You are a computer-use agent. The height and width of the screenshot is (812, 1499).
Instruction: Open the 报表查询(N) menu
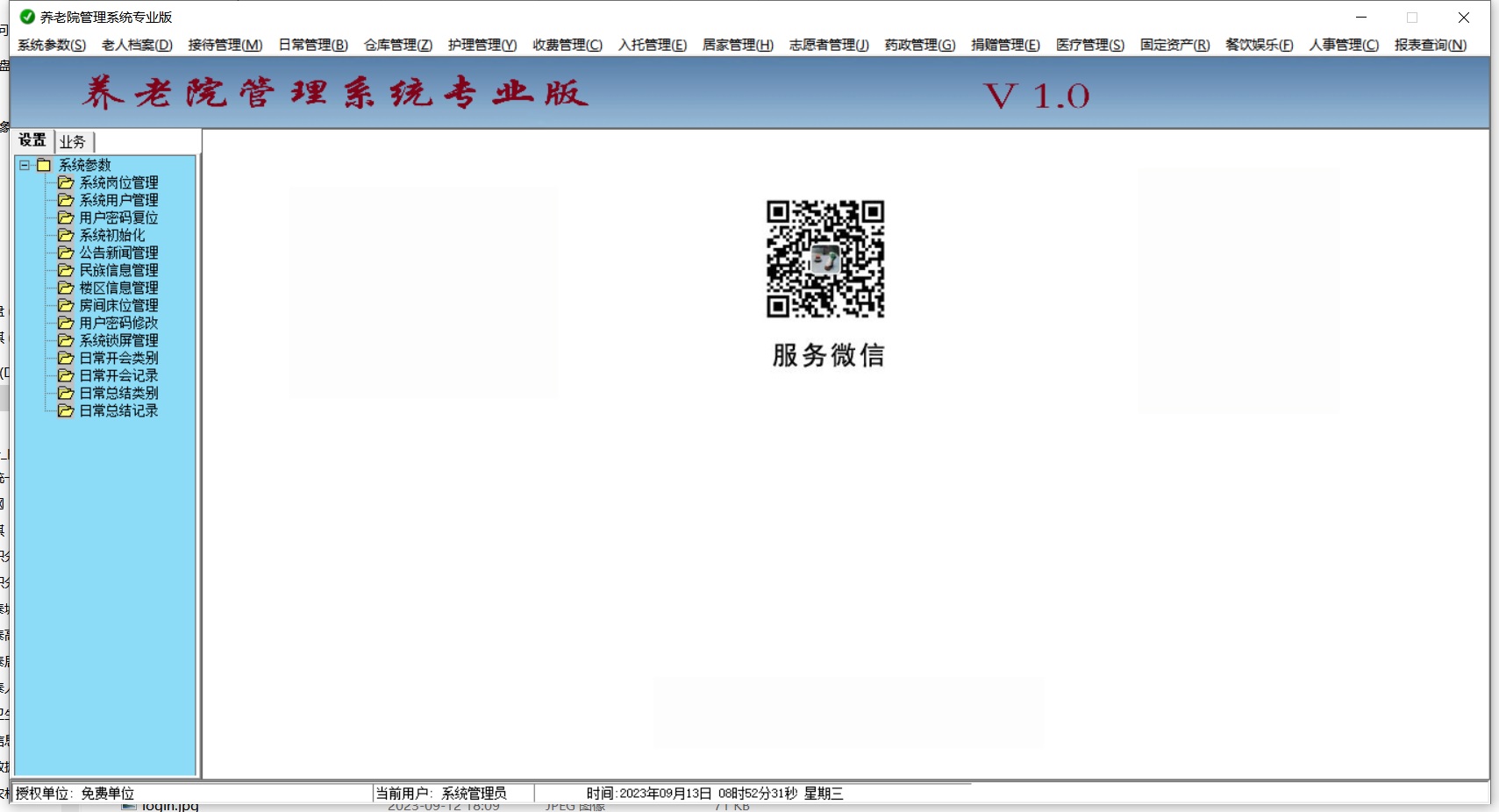click(x=1430, y=45)
